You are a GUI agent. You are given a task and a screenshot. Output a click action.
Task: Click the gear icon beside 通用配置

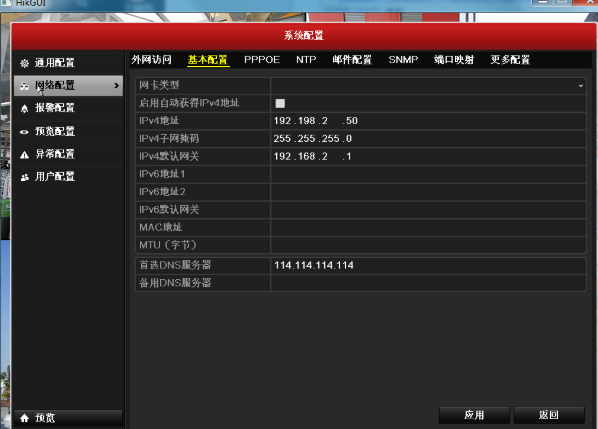(24, 63)
